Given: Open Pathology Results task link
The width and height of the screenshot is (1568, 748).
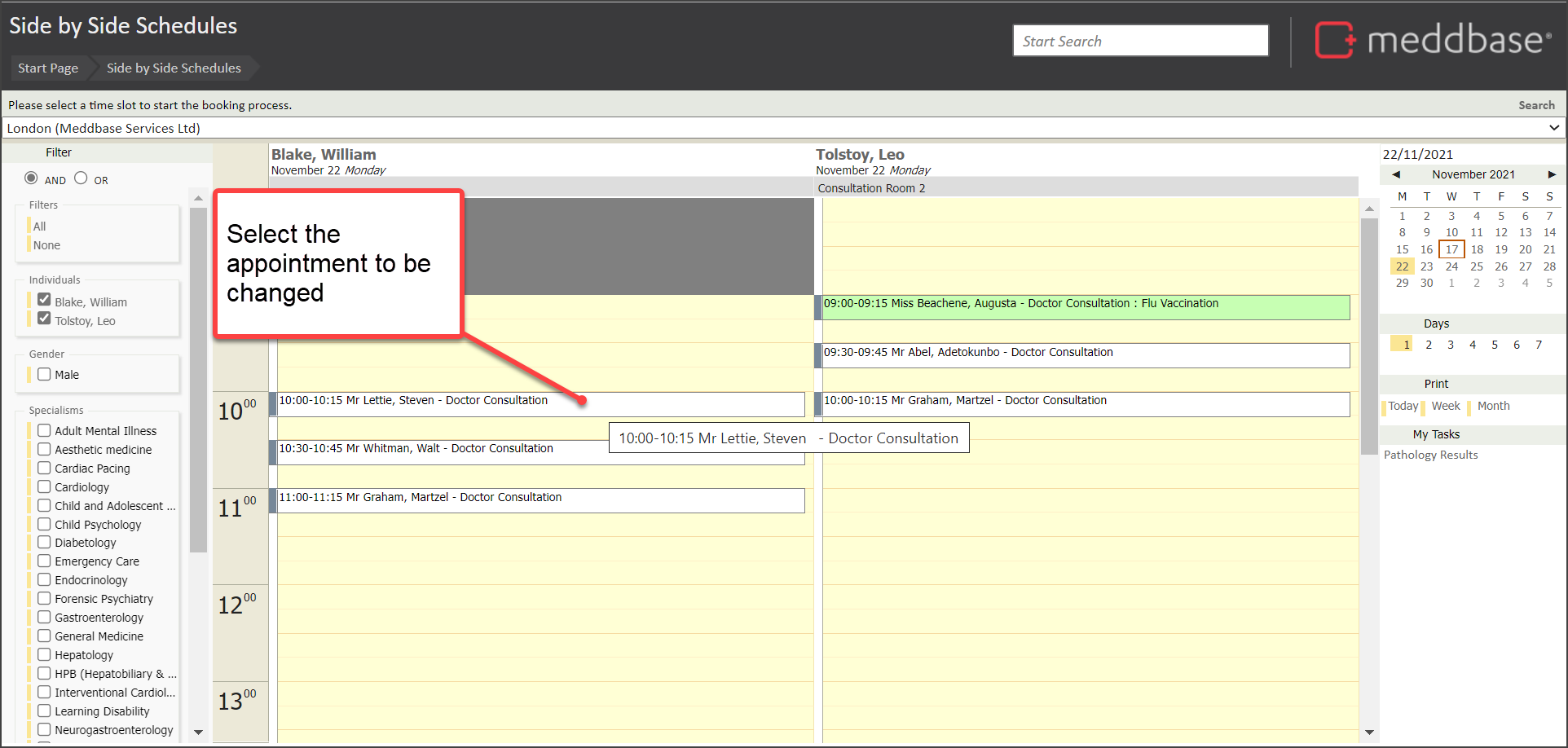Looking at the screenshot, I should (1430, 455).
